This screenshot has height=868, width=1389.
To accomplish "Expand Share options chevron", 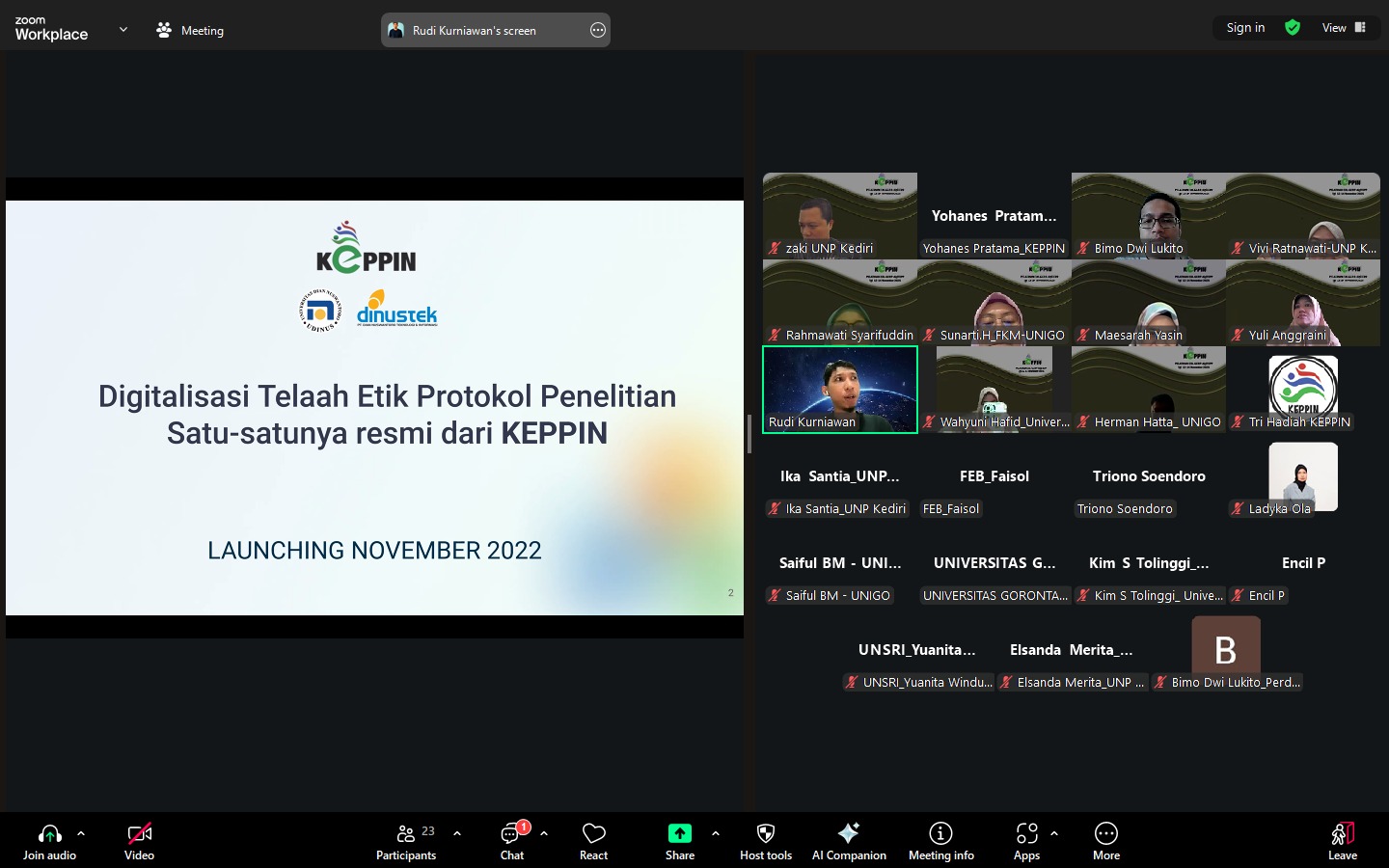I will pos(716,833).
